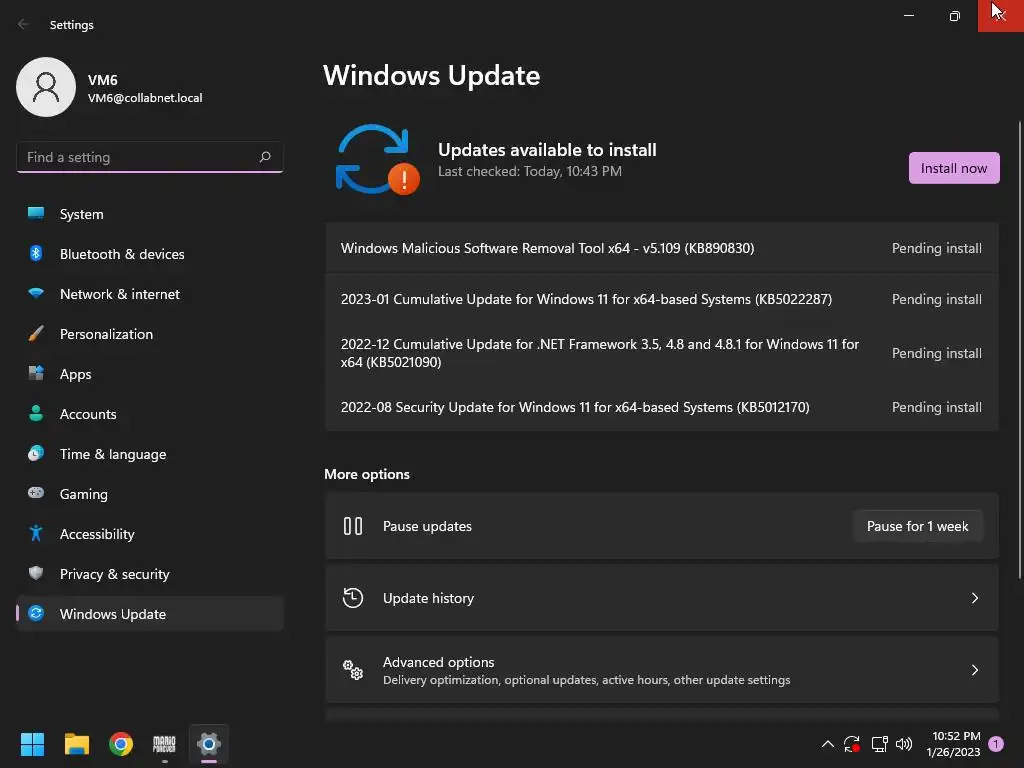Click the history clock icon beside Update history
This screenshot has width=1024, height=768.
[353, 598]
